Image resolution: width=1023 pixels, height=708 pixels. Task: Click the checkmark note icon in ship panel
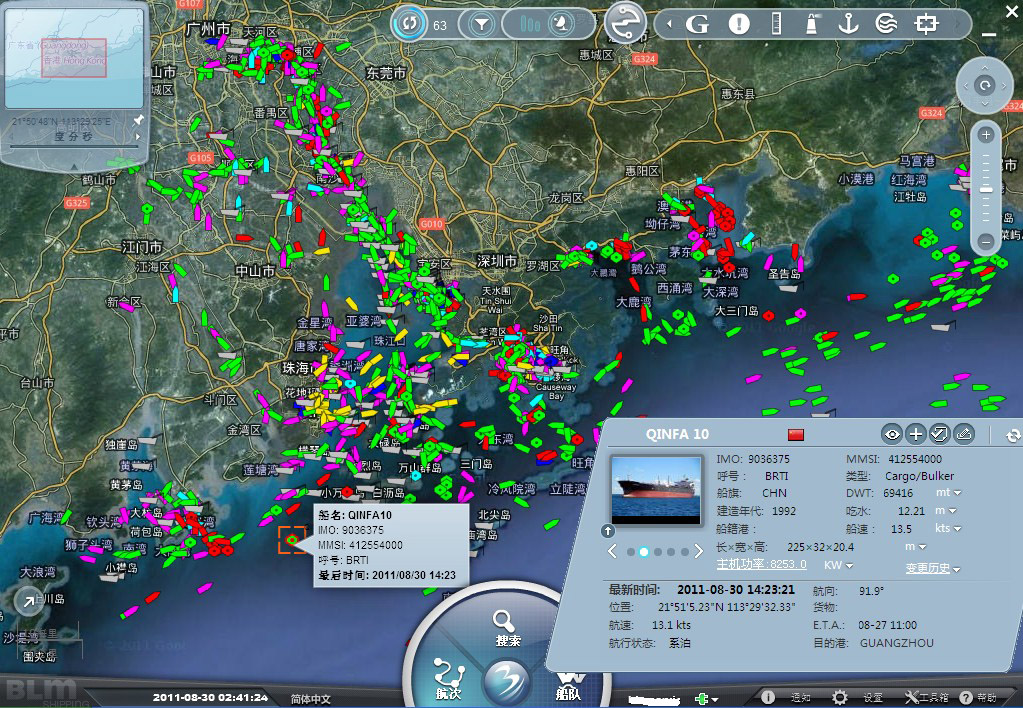(939, 434)
